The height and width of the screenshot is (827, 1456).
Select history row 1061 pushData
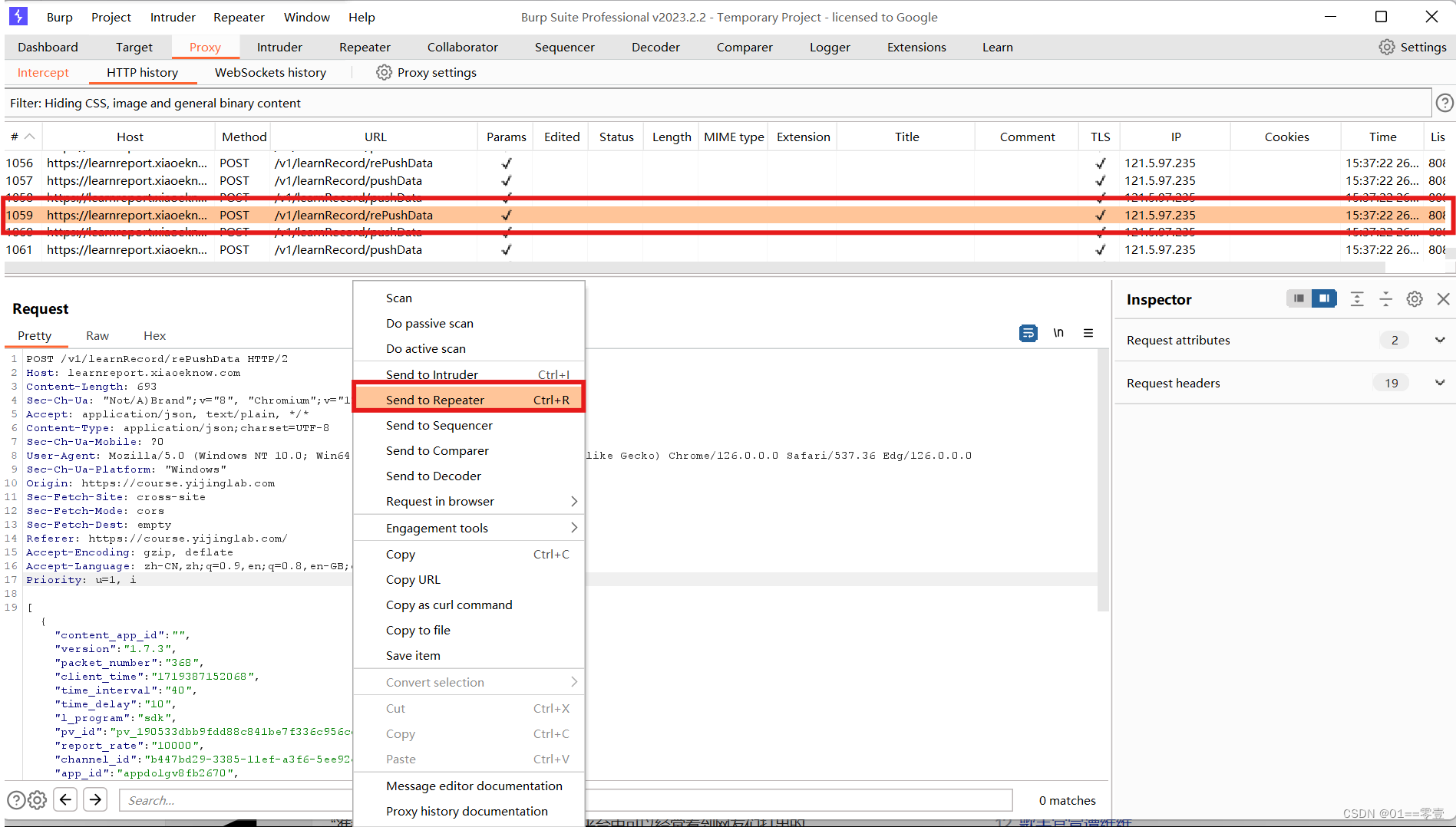coord(725,249)
